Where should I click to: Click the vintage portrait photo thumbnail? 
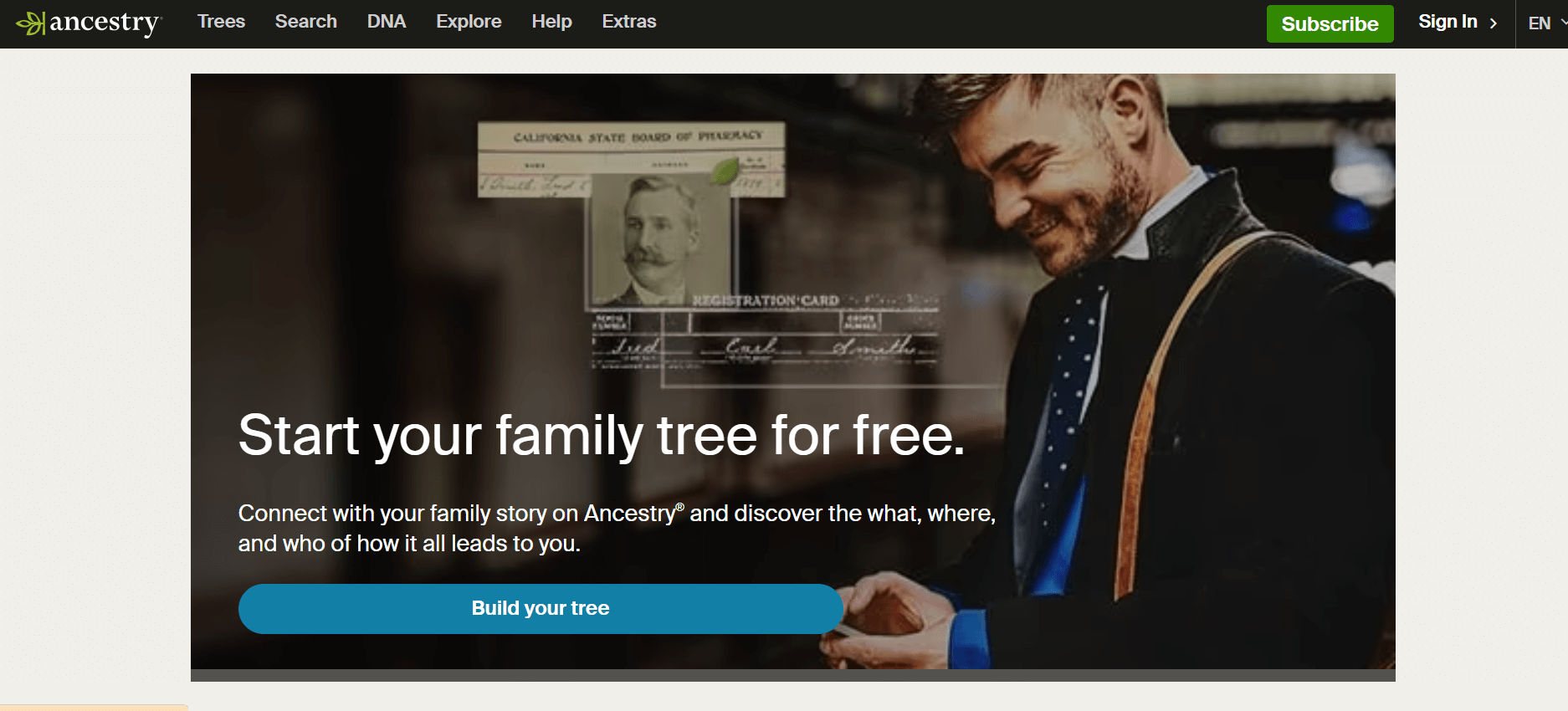point(661,240)
